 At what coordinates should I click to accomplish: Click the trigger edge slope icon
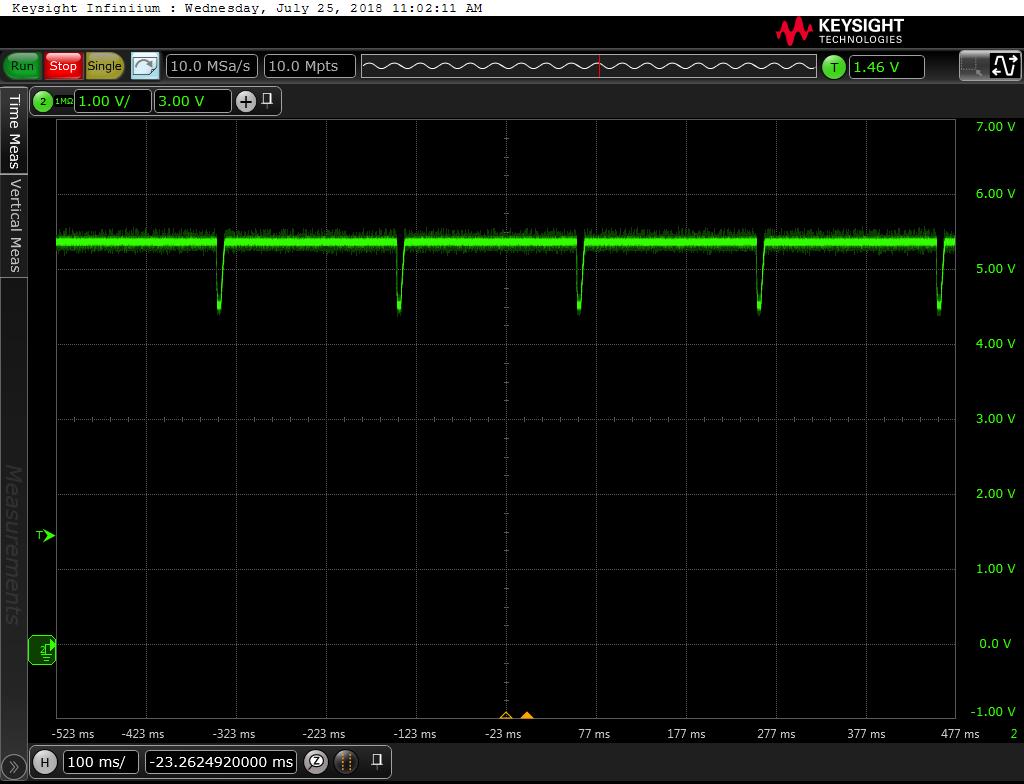(x=1004, y=66)
